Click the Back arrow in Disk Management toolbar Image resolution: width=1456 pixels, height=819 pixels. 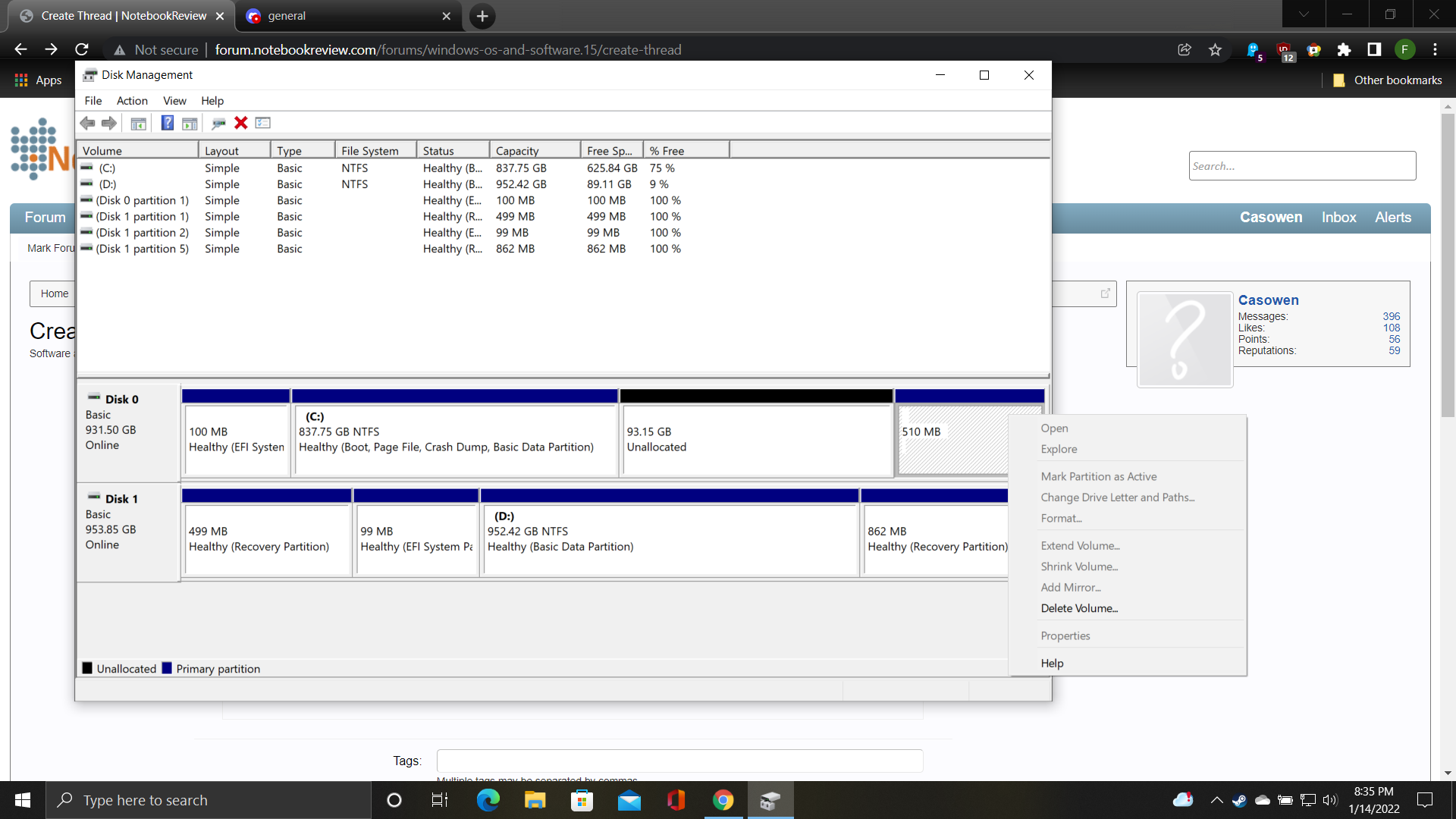(x=88, y=123)
